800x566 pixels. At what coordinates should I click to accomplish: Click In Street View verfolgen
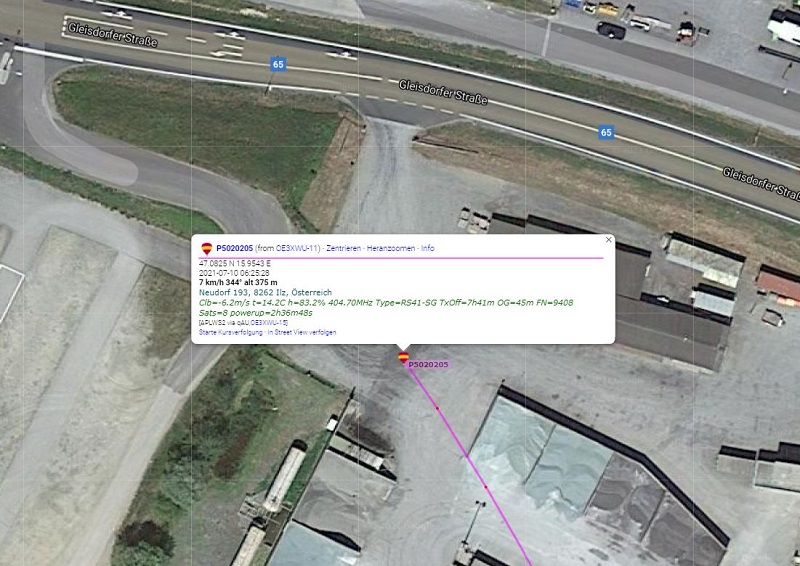pyautogui.click(x=302, y=332)
